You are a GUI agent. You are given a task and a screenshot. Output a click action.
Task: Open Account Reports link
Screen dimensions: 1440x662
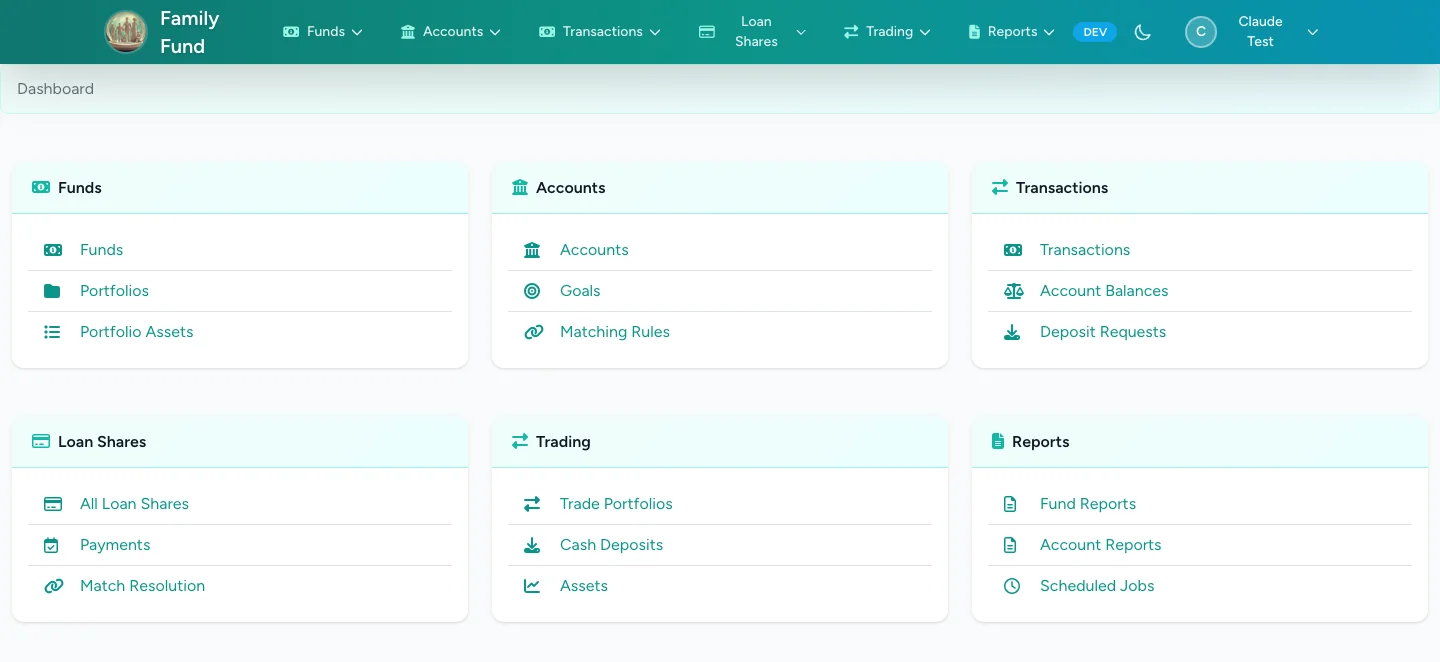(1101, 545)
